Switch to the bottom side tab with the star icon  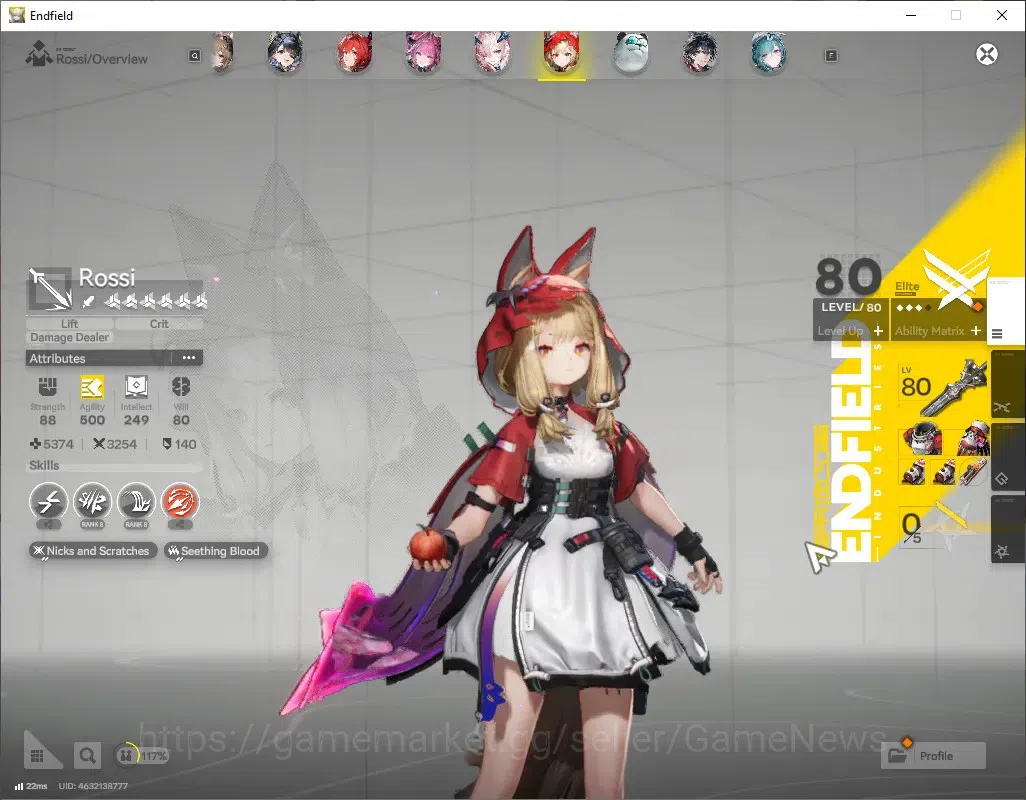click(x=1006, y=530)
